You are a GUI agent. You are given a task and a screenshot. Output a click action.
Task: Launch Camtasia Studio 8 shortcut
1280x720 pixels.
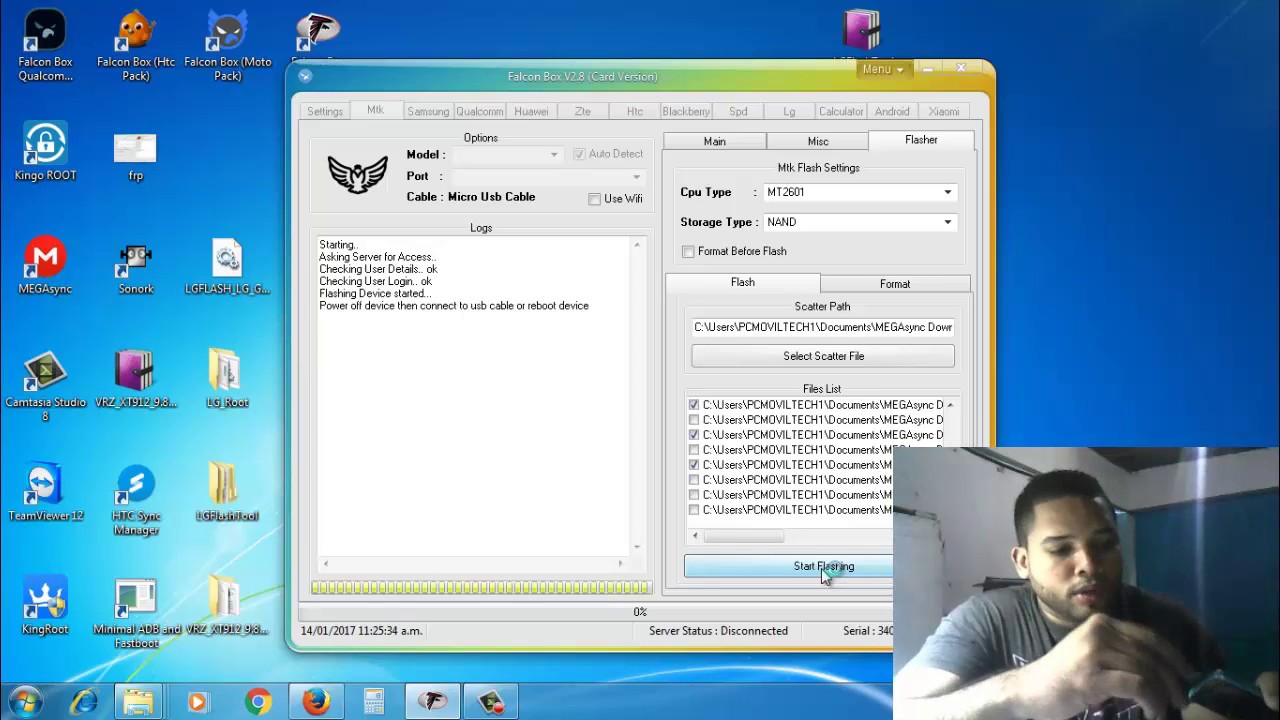point(45,385)
